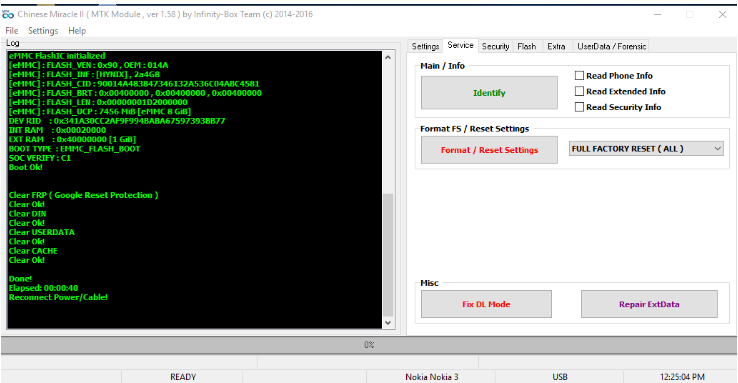
Task: Click the Format / Reset Settings button
Action: click(x=489, y=150)
